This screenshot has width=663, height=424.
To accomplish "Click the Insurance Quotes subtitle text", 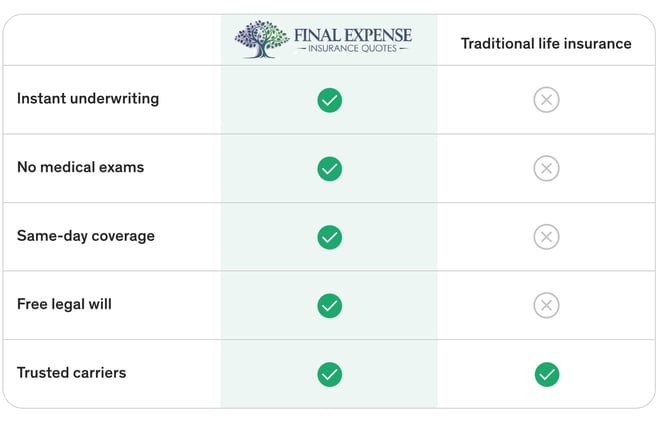I will click(x=352, y=49).
